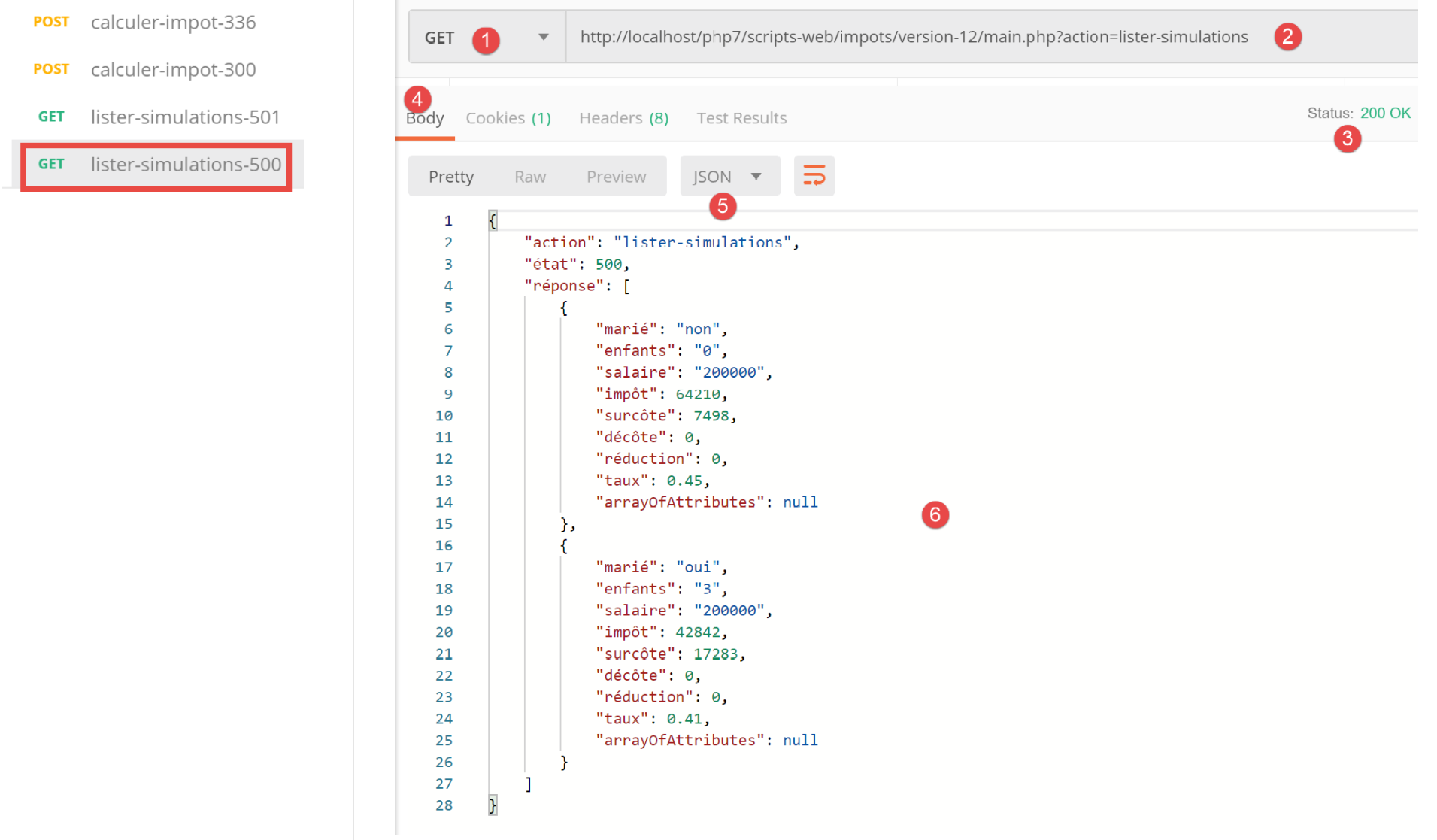Image resolution: width=1437 pixels, height=840 pixels.
Task: Toggle the line wrap icon
Action: click(814, 176)
